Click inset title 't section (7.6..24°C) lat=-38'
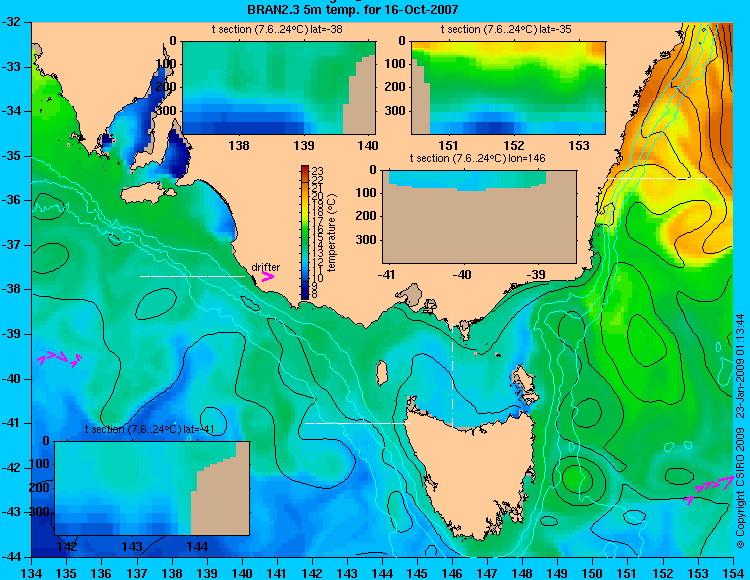 (x=277, y=29)
